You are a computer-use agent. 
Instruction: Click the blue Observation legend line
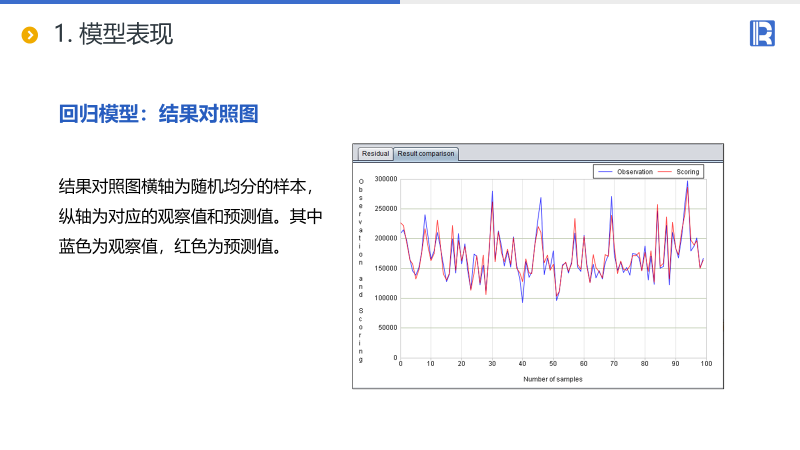click(605, 172)
